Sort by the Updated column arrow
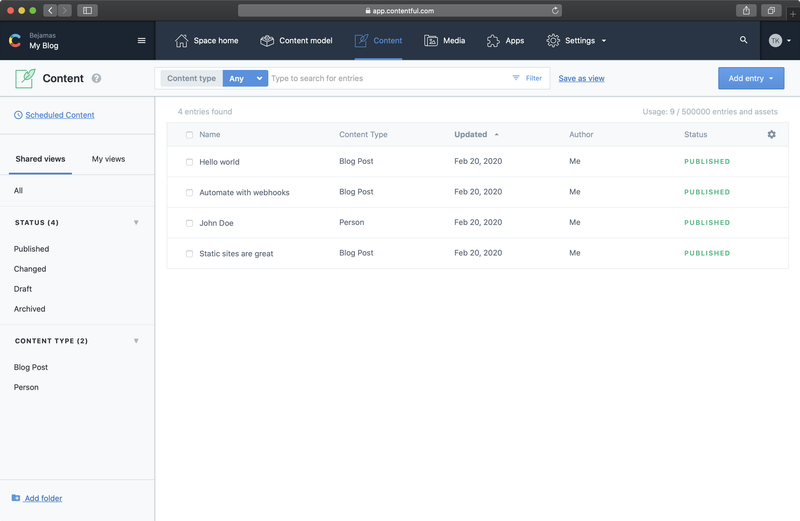Image resolution: width=800 pixels, height=521 pixels. pyautogui.click(x=496, y=135)
